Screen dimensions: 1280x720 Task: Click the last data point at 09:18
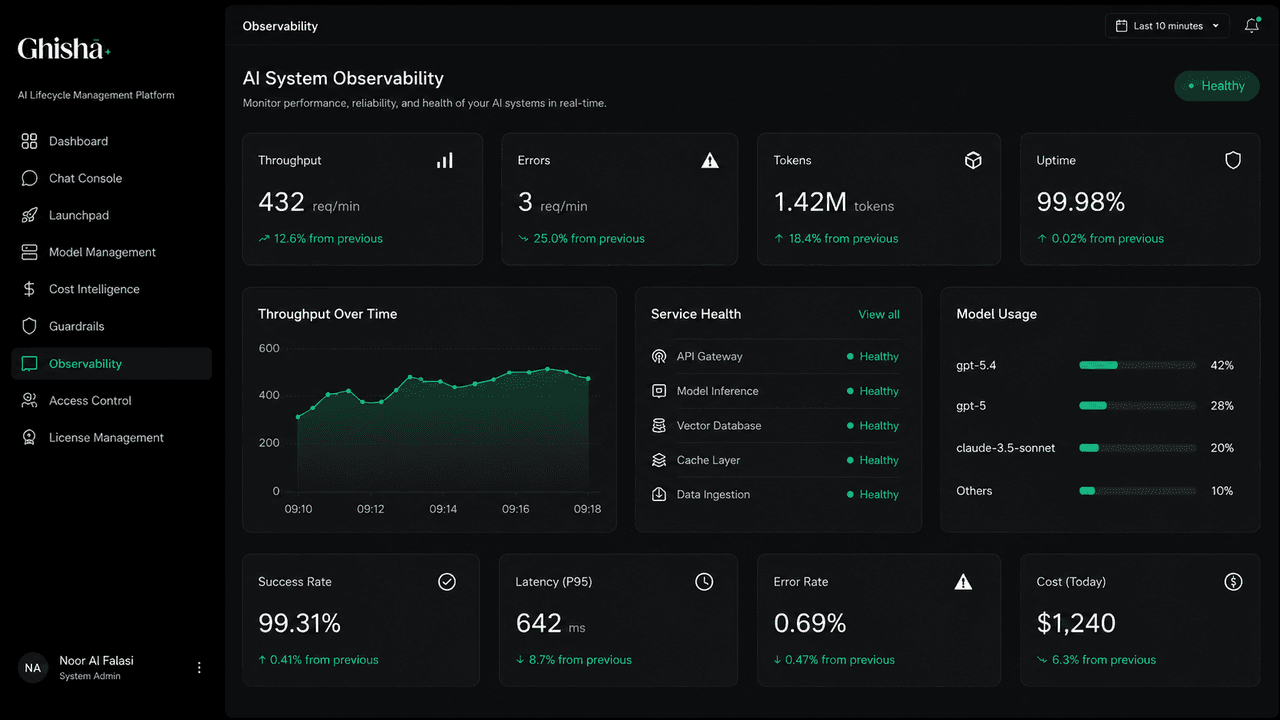(x=588, y=379)
